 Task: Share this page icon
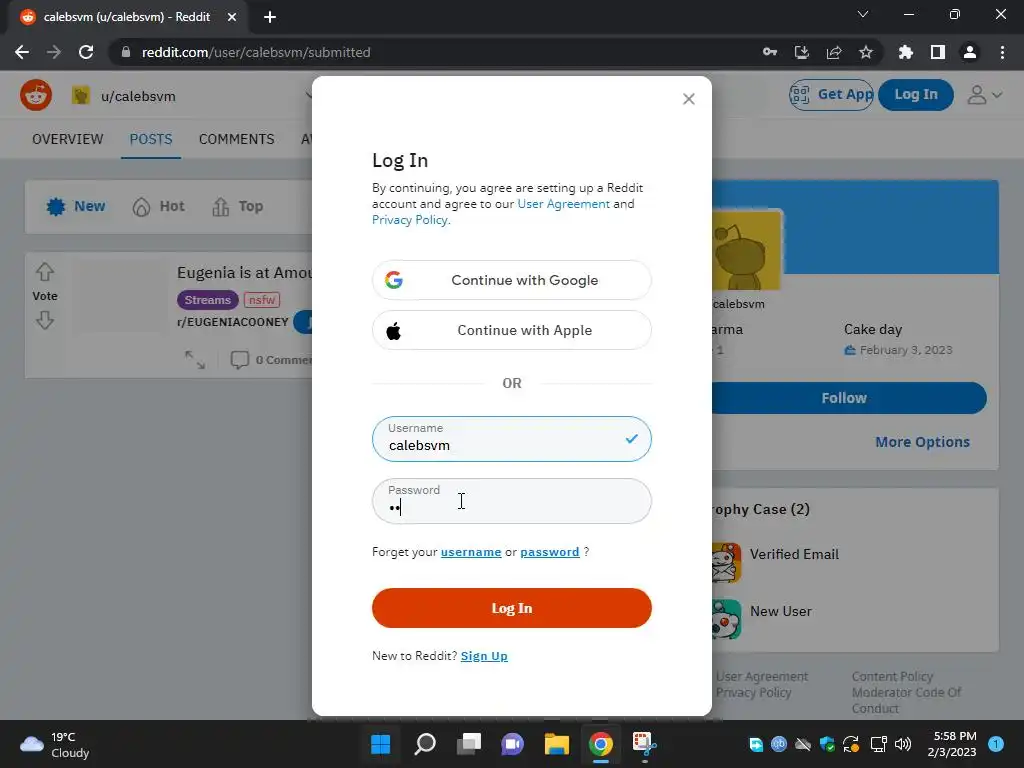pos(834,52)
